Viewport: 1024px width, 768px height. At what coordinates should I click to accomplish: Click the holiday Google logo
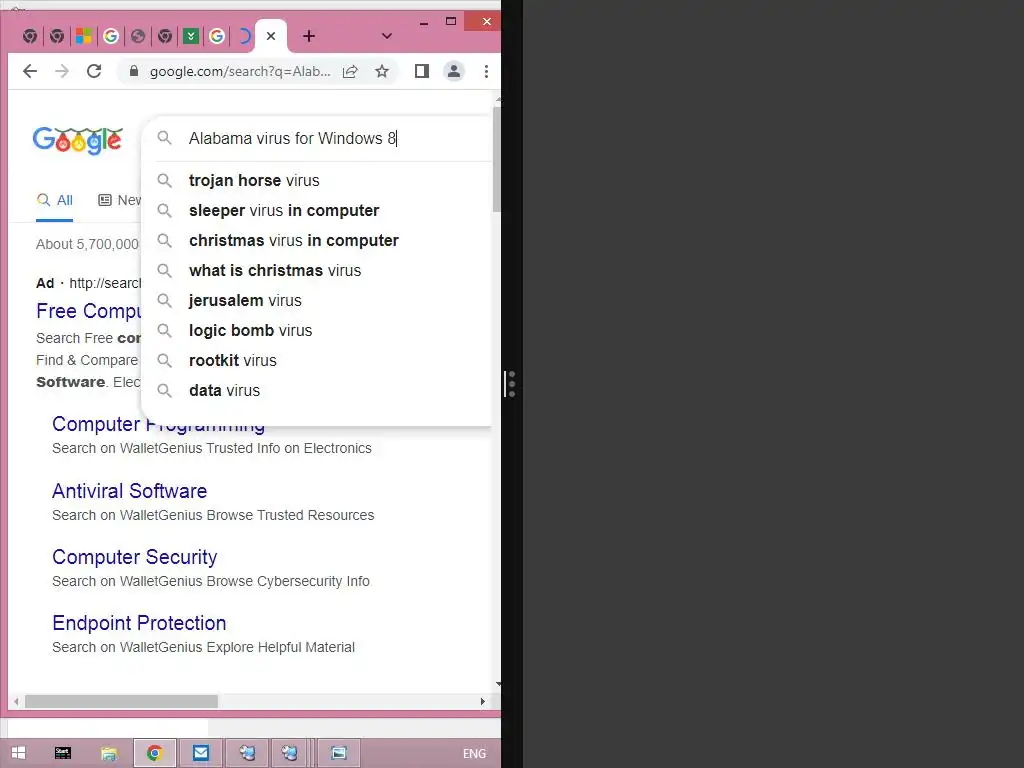[78, 140]
